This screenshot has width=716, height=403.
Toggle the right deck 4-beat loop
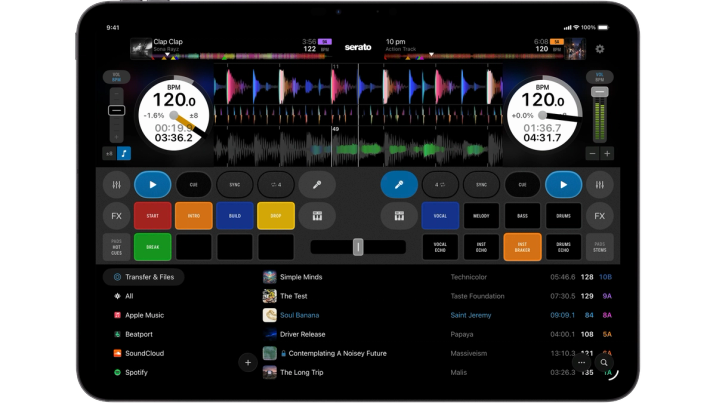pos(440,184)
